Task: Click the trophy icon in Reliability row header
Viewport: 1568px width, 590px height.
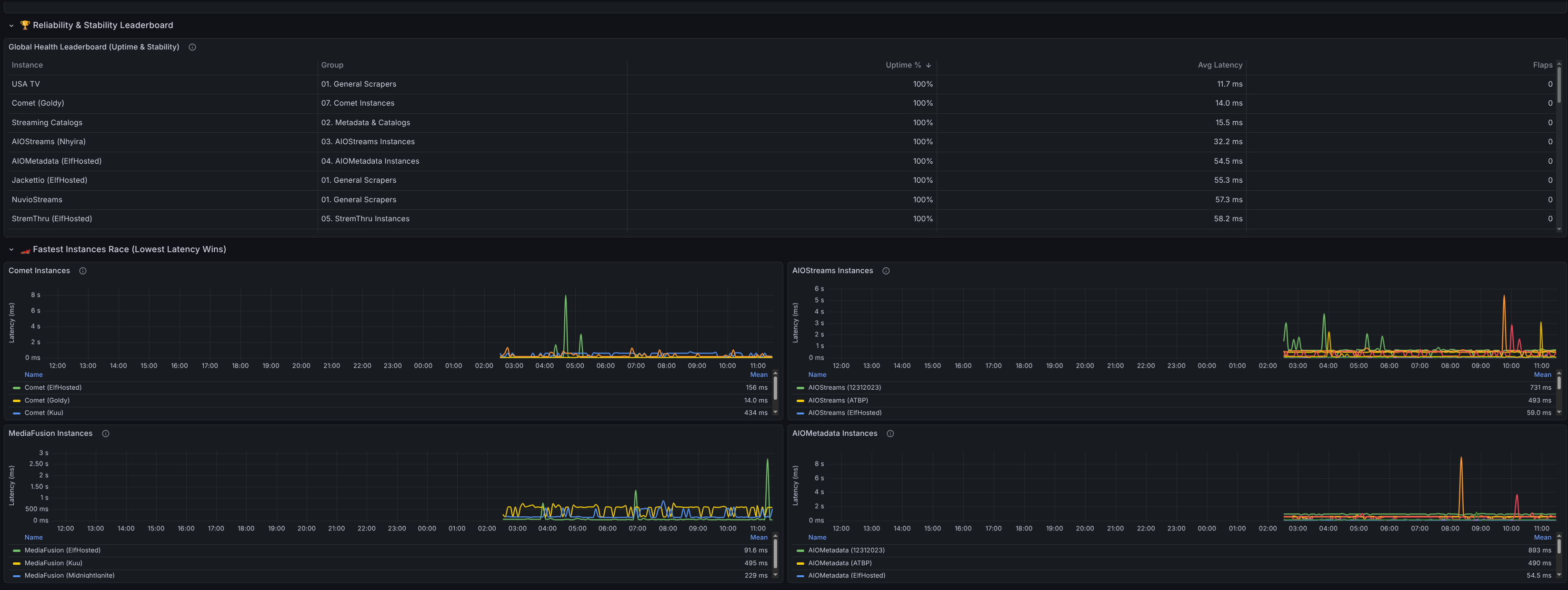Action: [x=25, y=25]
